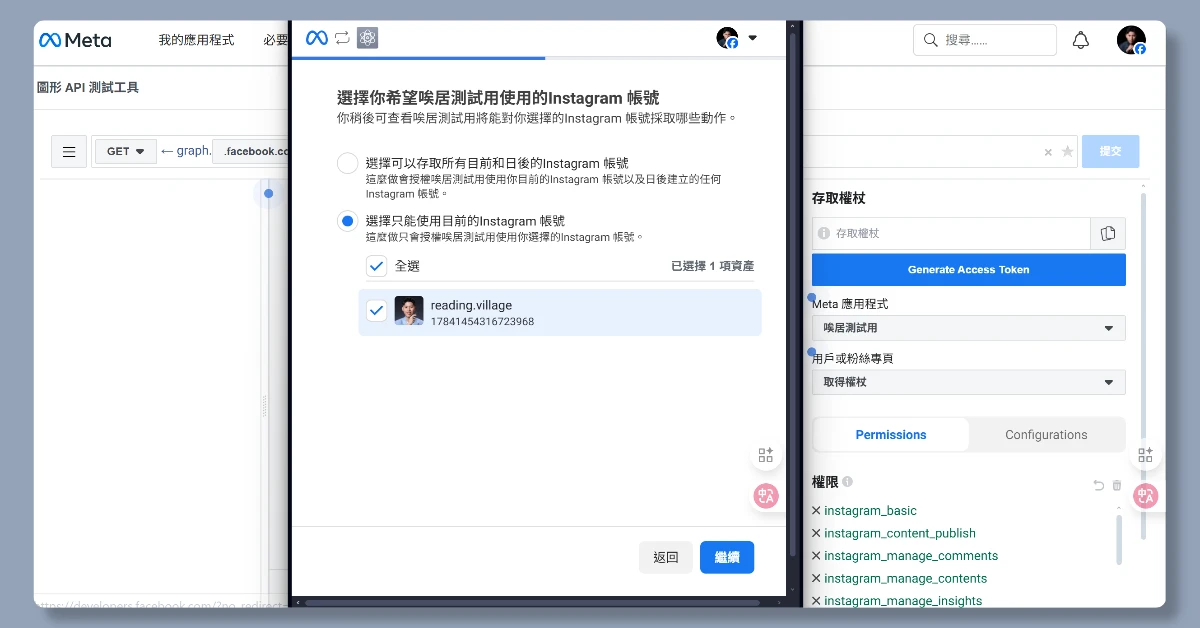The image size is (1200, 628).
Task: Click the instagram_content_publish permission text
Action: [x=900, y=533]
